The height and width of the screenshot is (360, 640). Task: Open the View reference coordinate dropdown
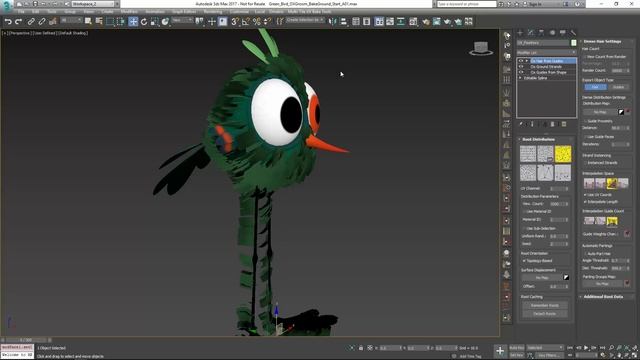pyautogui.click(x=182, y=20)
